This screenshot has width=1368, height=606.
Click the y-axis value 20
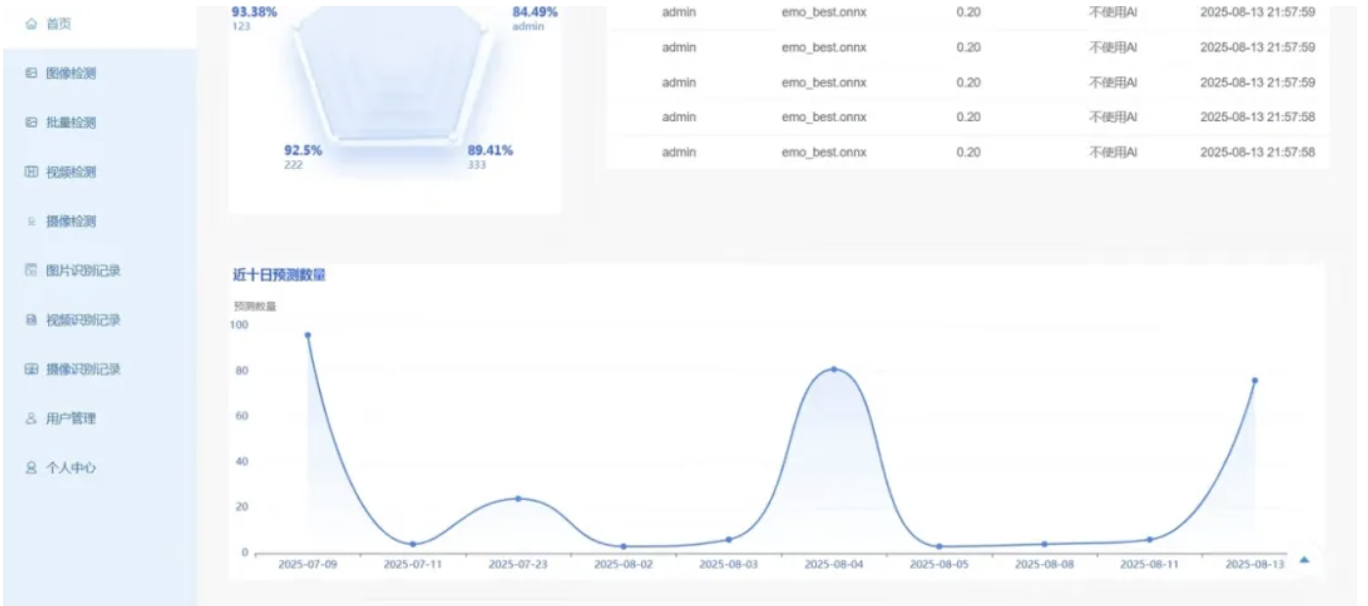pos(241,506)
